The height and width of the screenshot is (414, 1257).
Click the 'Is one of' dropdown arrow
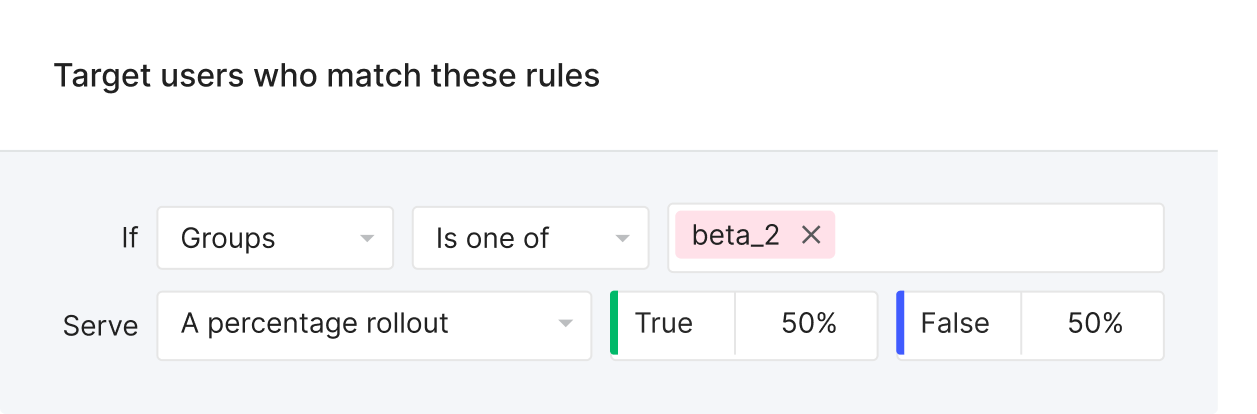pos(622,239)
